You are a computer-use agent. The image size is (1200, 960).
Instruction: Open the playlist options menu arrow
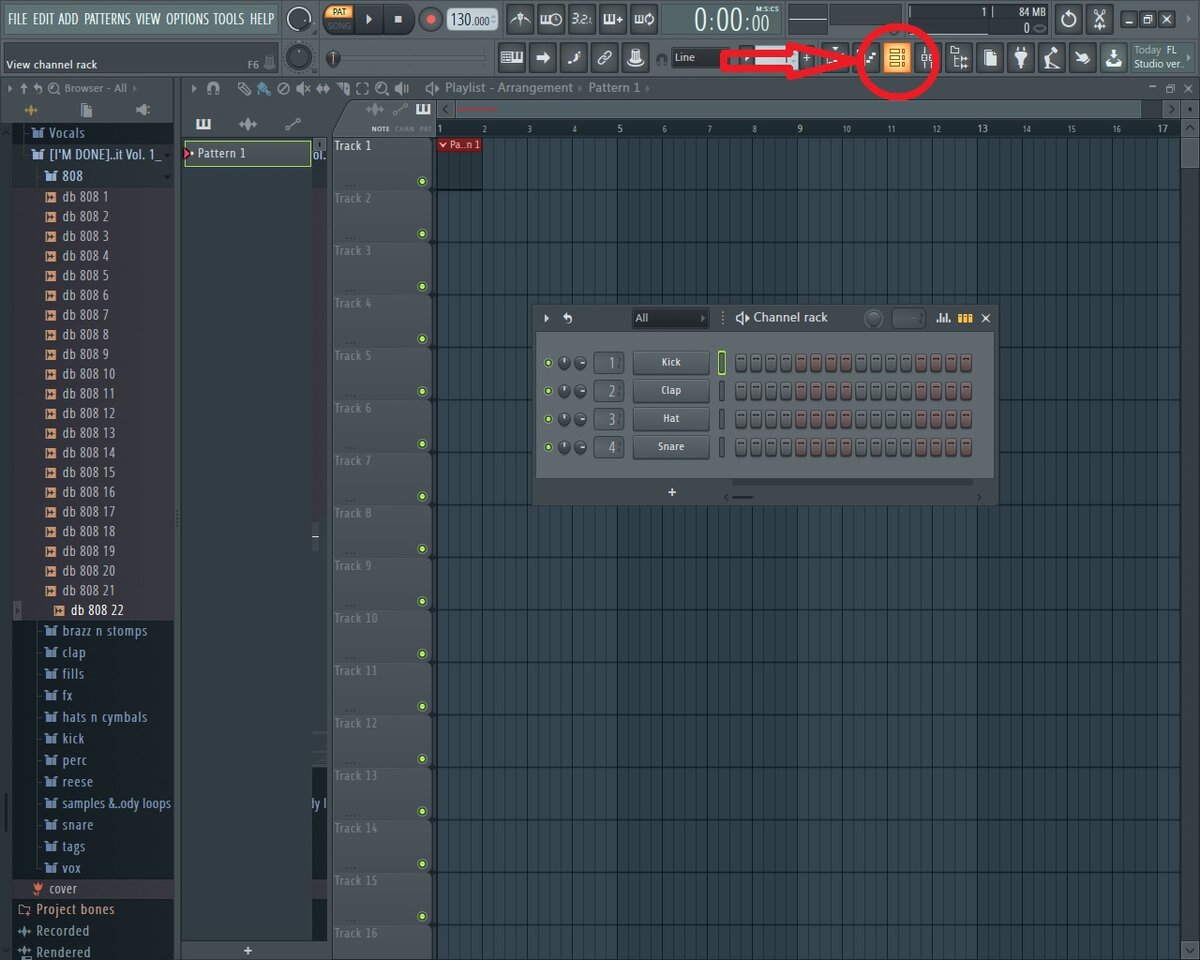[x=194, y=88]
